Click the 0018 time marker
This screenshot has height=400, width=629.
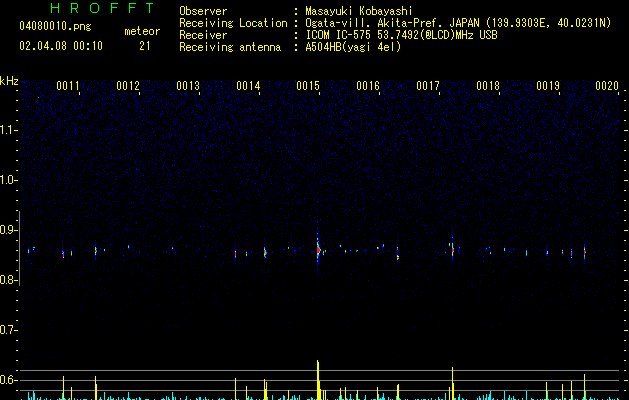coord(488,86)
